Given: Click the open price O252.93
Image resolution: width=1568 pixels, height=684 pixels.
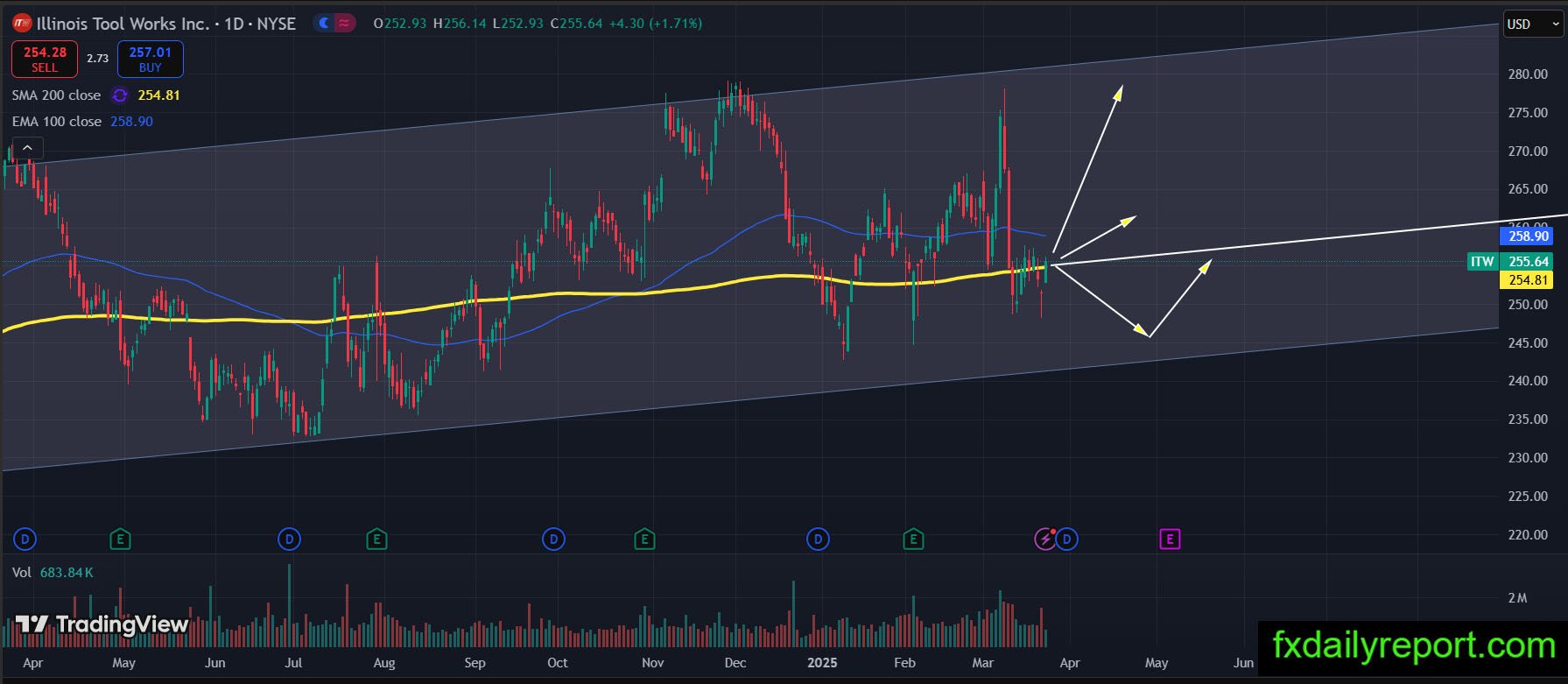Looking at the screenshot, I should [400, 24].
